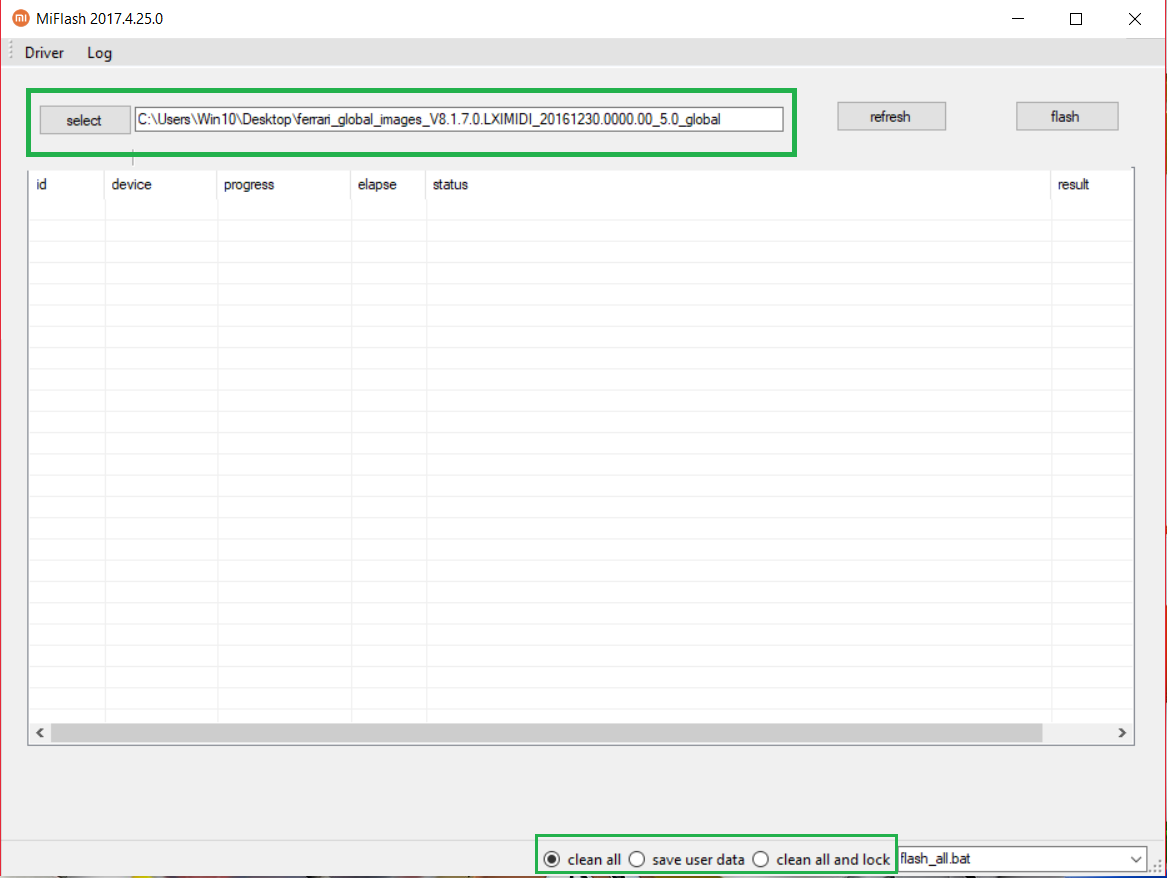The height and width of the screenshot is (878, 1167).
Task: Select the save user data option
Action: [686, 859]
